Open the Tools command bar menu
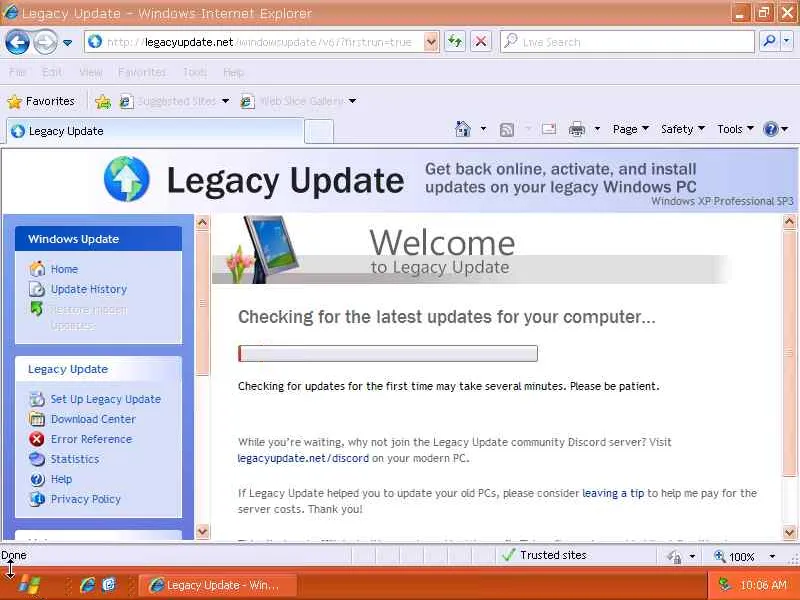Image resolution: width=800 pixels, height=600 pixels. click(735, 129)
